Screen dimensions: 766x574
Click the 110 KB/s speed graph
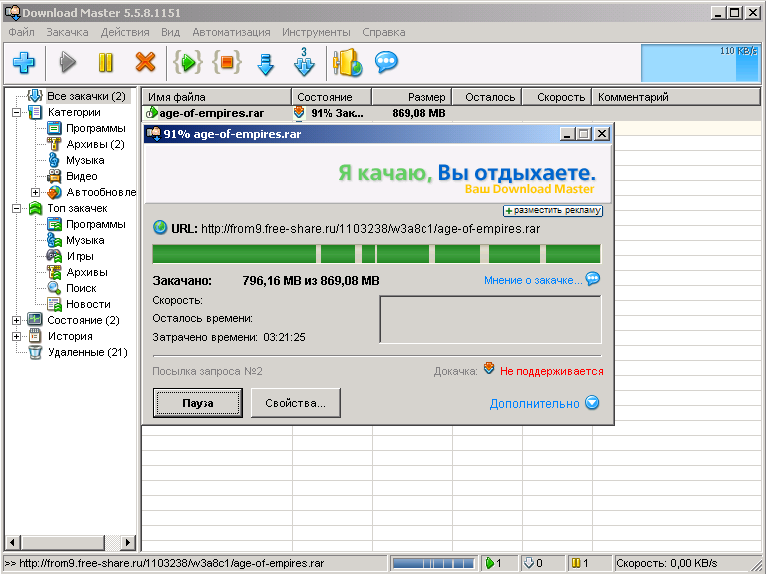pyautogui.click(x=701, y=63)
